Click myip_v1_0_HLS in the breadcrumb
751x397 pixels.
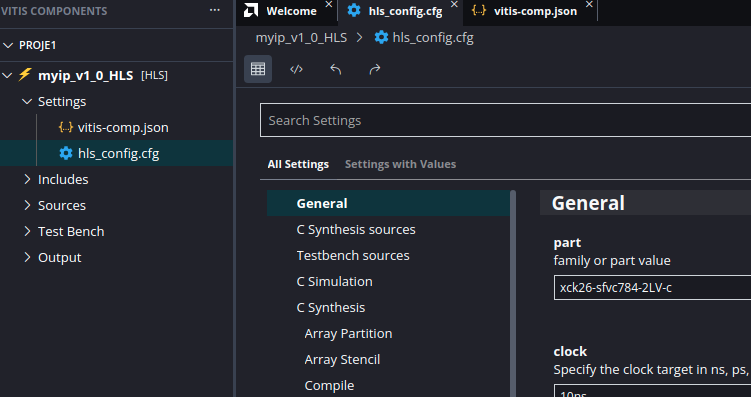pos(301,37)
